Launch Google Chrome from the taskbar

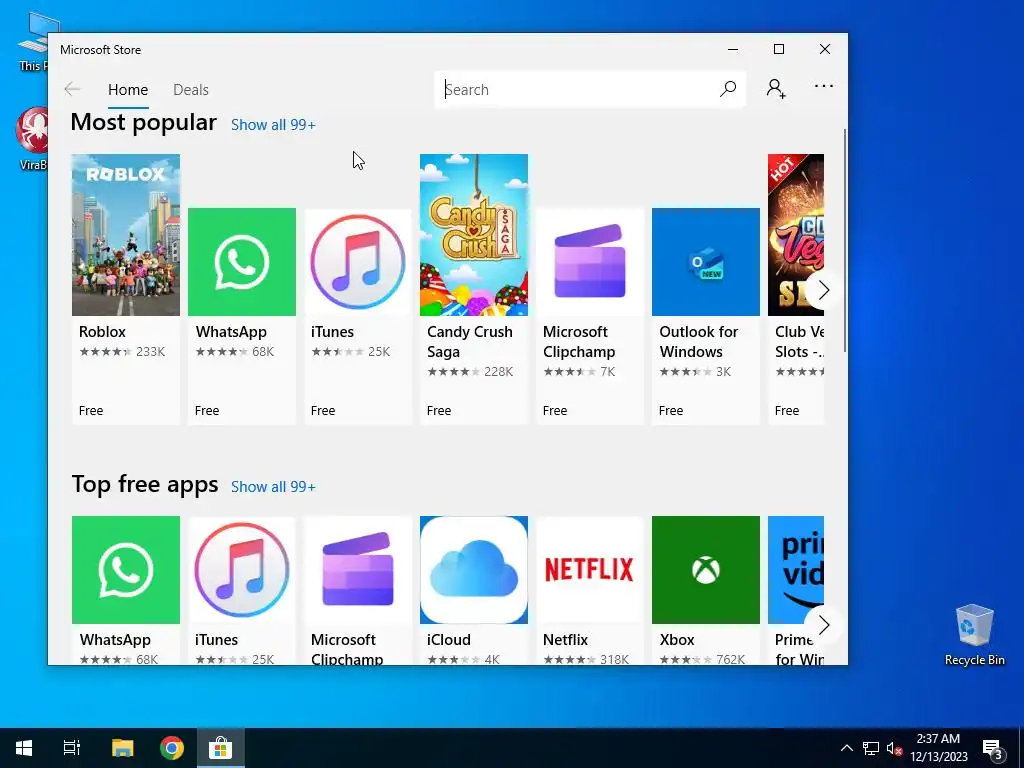click(x=172, y=748)
